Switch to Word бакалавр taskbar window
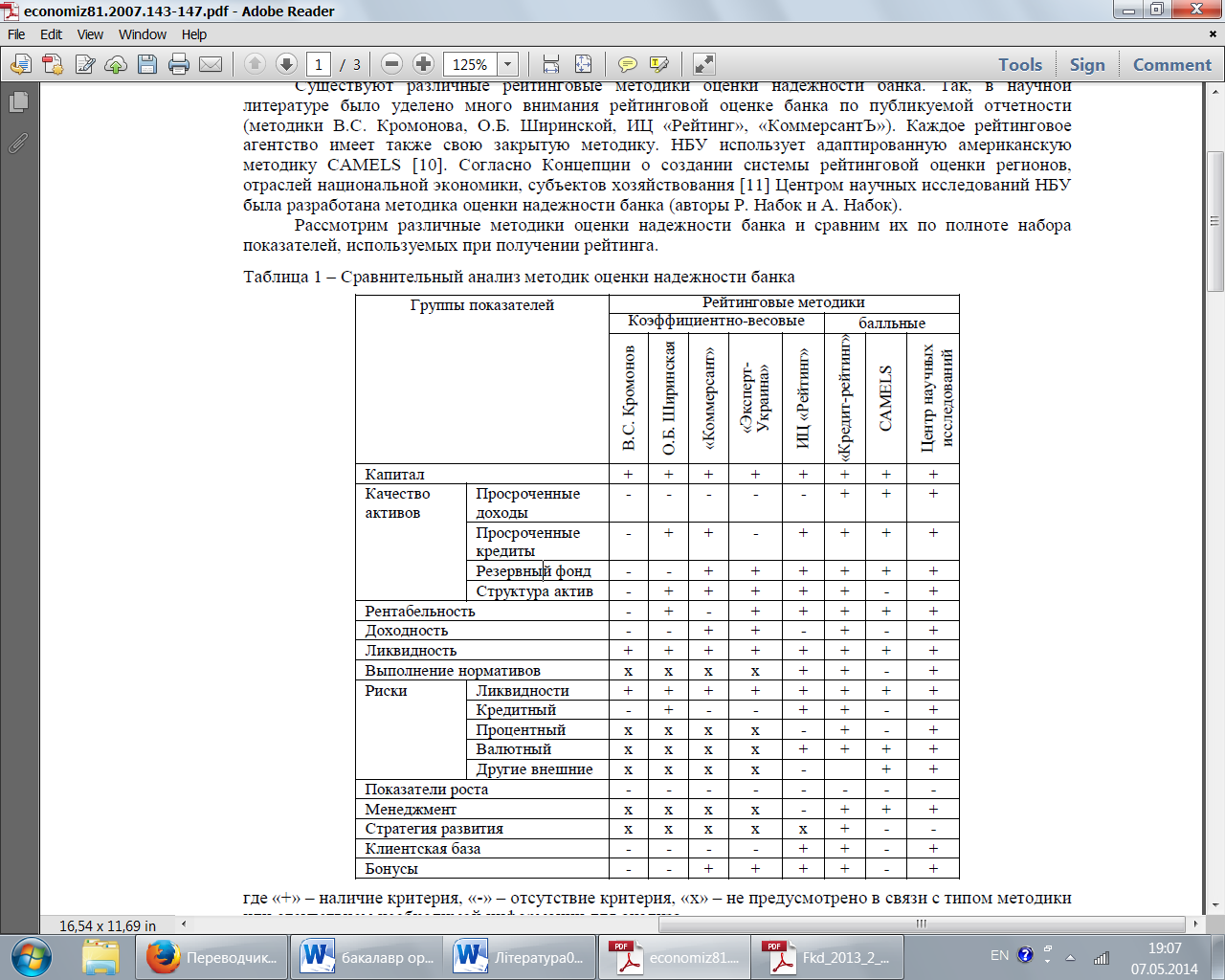1225x980 pixels. click(x=367, y=957)
